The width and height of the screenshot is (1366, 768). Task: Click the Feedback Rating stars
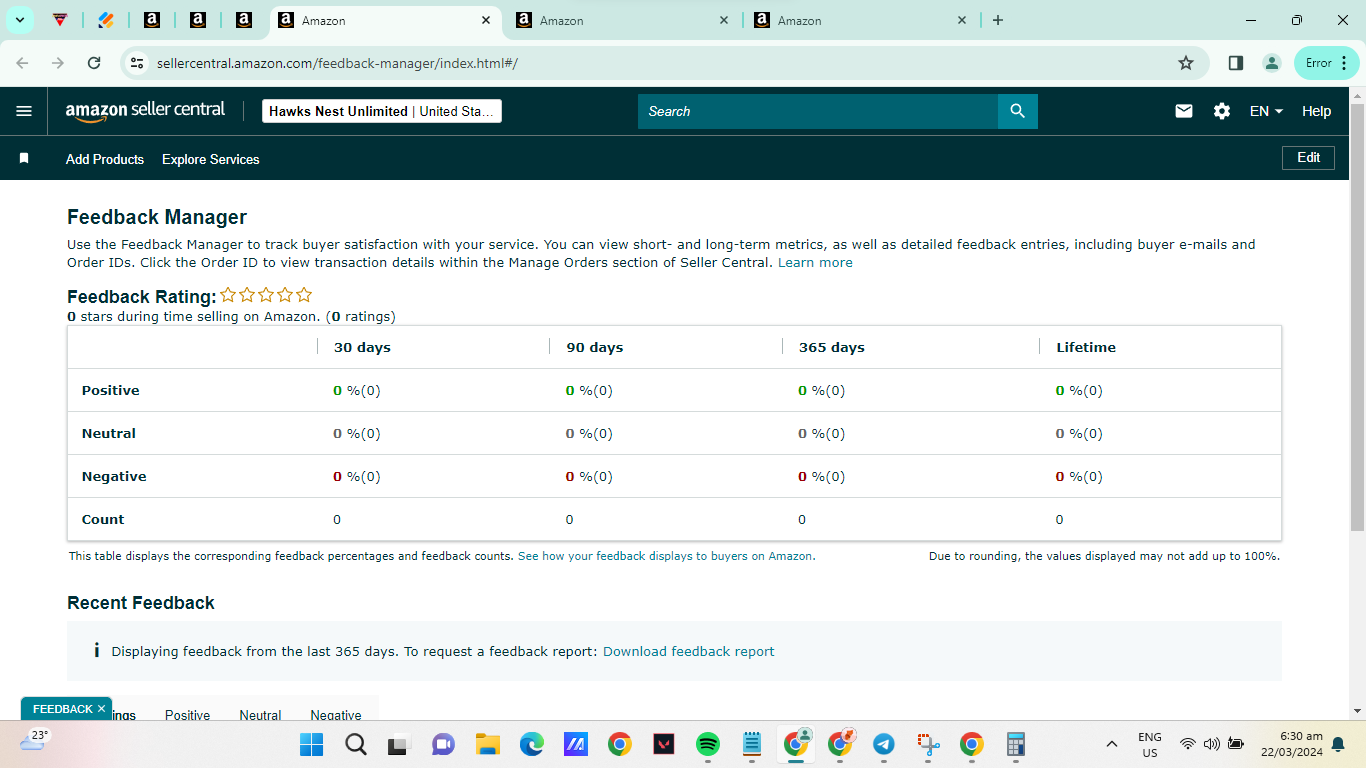click(x=266, y=295)
